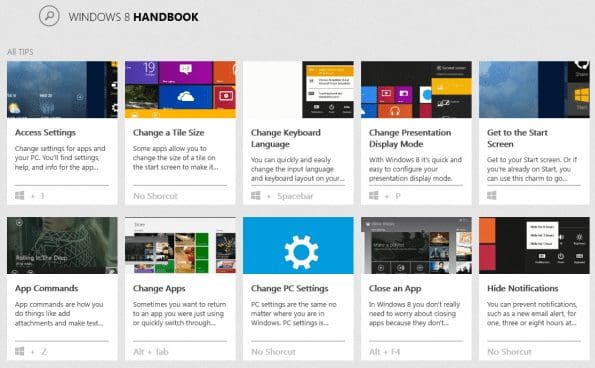Click the Windows key icon under Access Settings

(x=20, y=196)
